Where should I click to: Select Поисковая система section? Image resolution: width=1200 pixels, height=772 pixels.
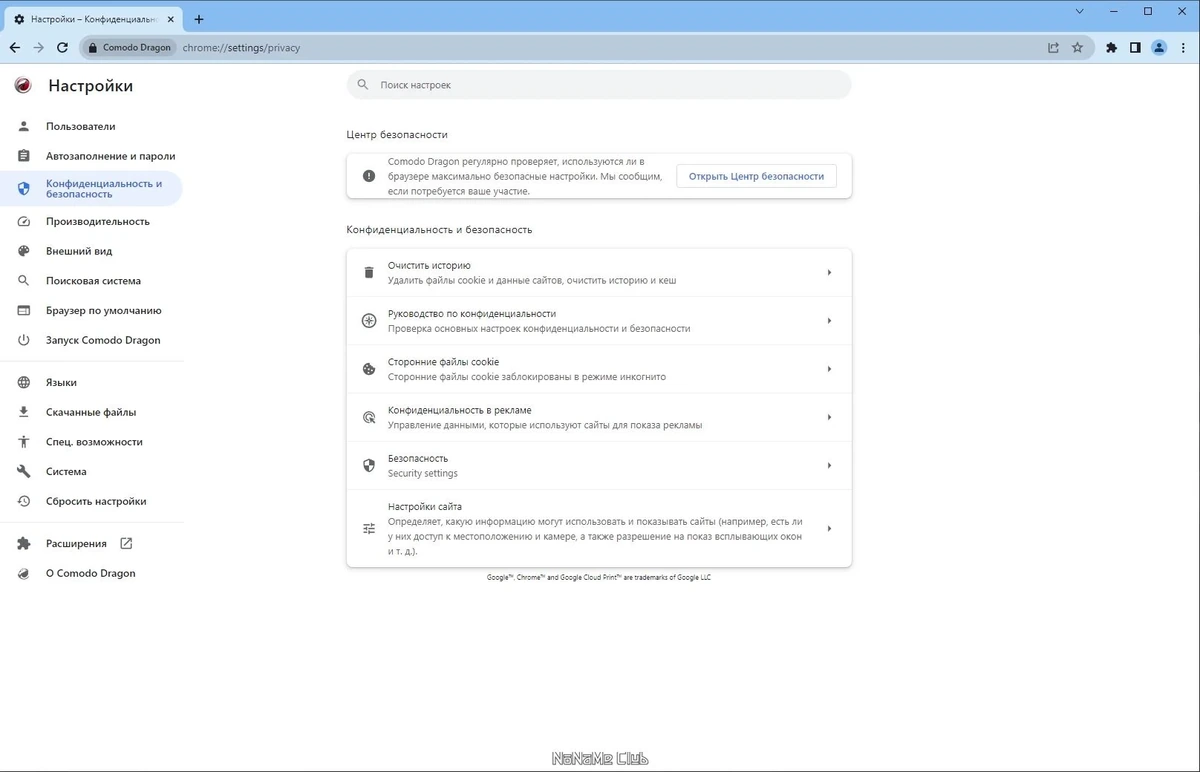point(91,281)
